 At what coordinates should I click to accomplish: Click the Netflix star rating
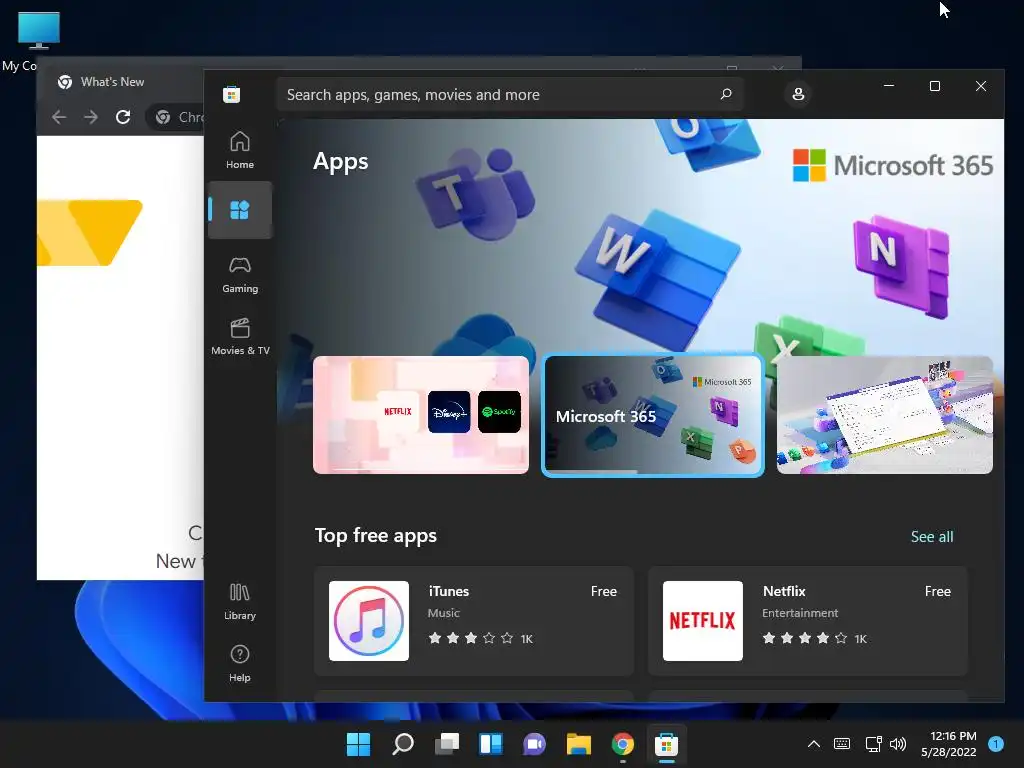click(x=805, y=638)
